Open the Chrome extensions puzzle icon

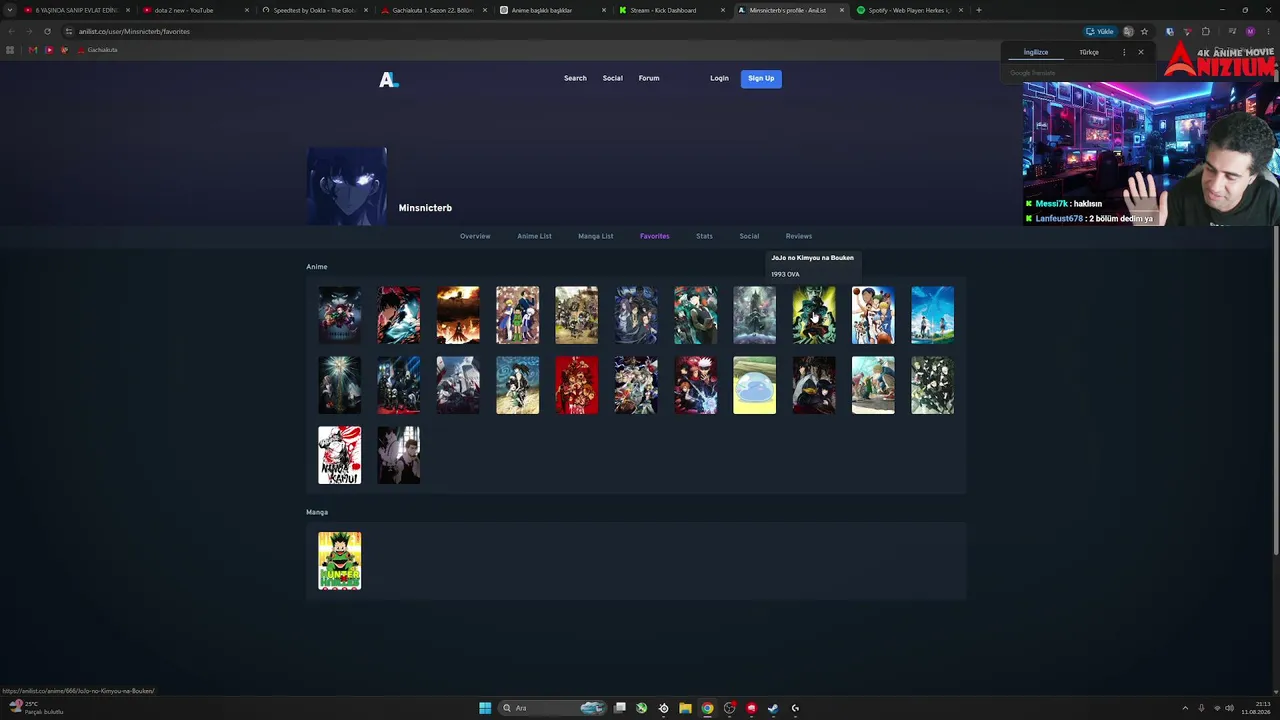pyautogui.click(x=1205, y=31)
